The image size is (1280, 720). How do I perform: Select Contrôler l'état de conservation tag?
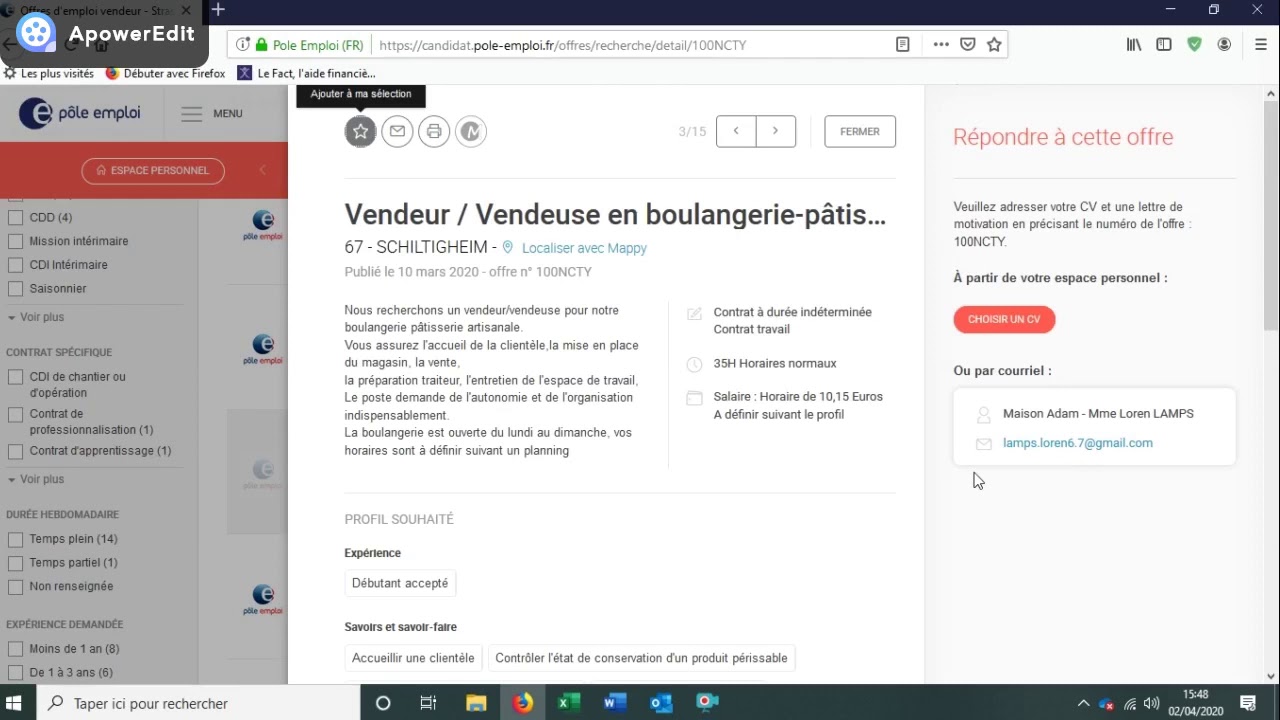[x=641, y=658]
